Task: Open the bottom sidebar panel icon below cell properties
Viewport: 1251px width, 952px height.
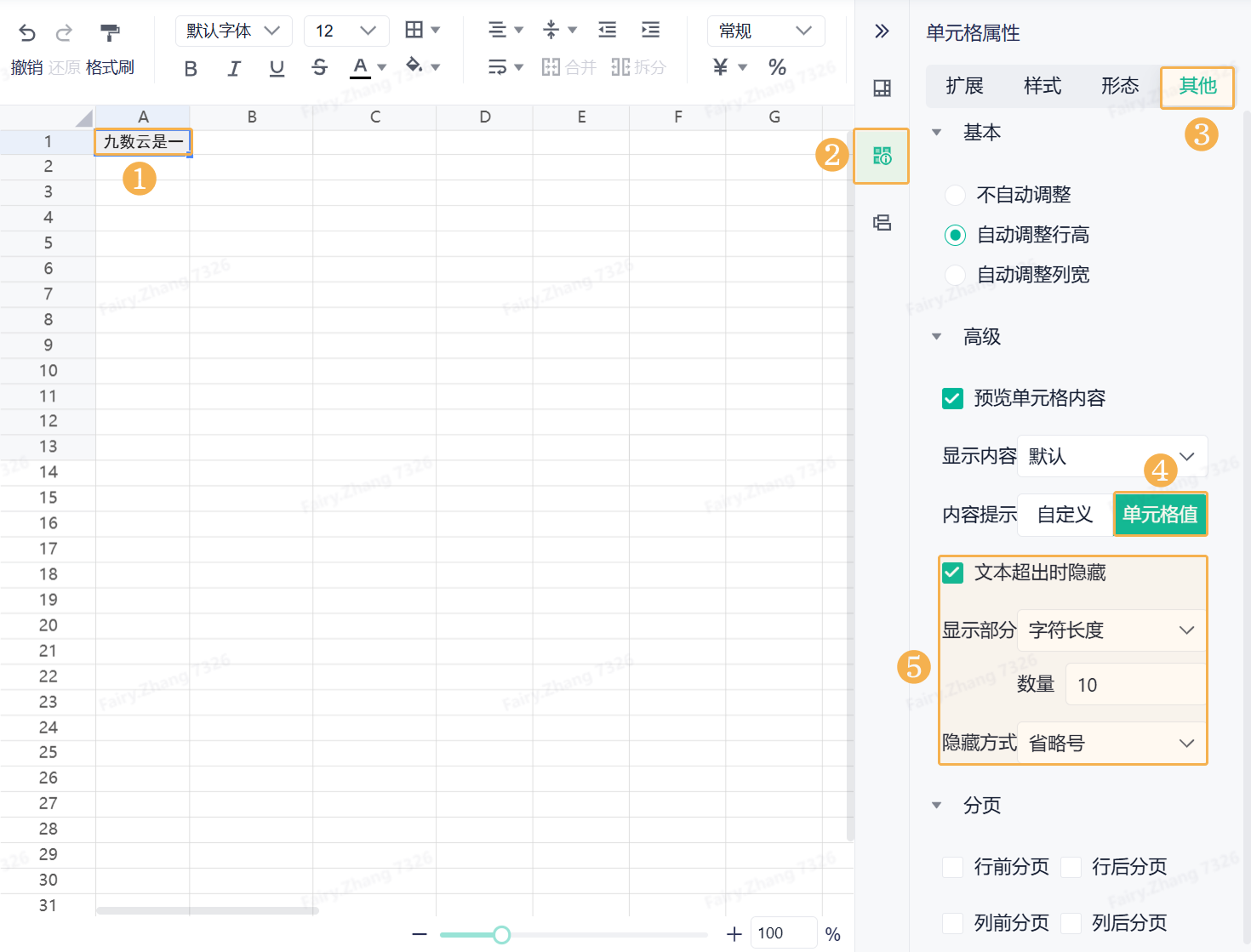Action: click(882, 223)
